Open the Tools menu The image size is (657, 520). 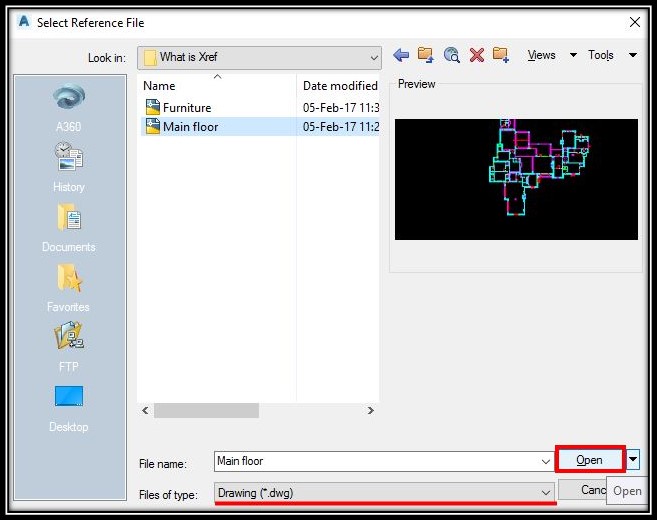(600, 55)
